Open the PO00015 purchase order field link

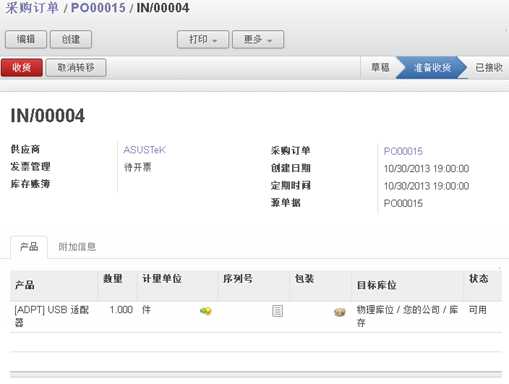pyautogui.click(x=403, y=151)
